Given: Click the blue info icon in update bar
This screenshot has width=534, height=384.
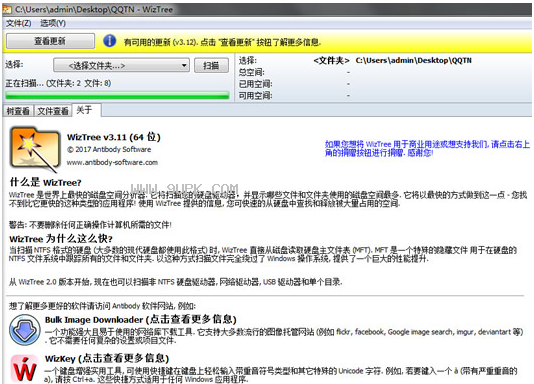Looking at the screenshot, I should (x=109, y=41).
